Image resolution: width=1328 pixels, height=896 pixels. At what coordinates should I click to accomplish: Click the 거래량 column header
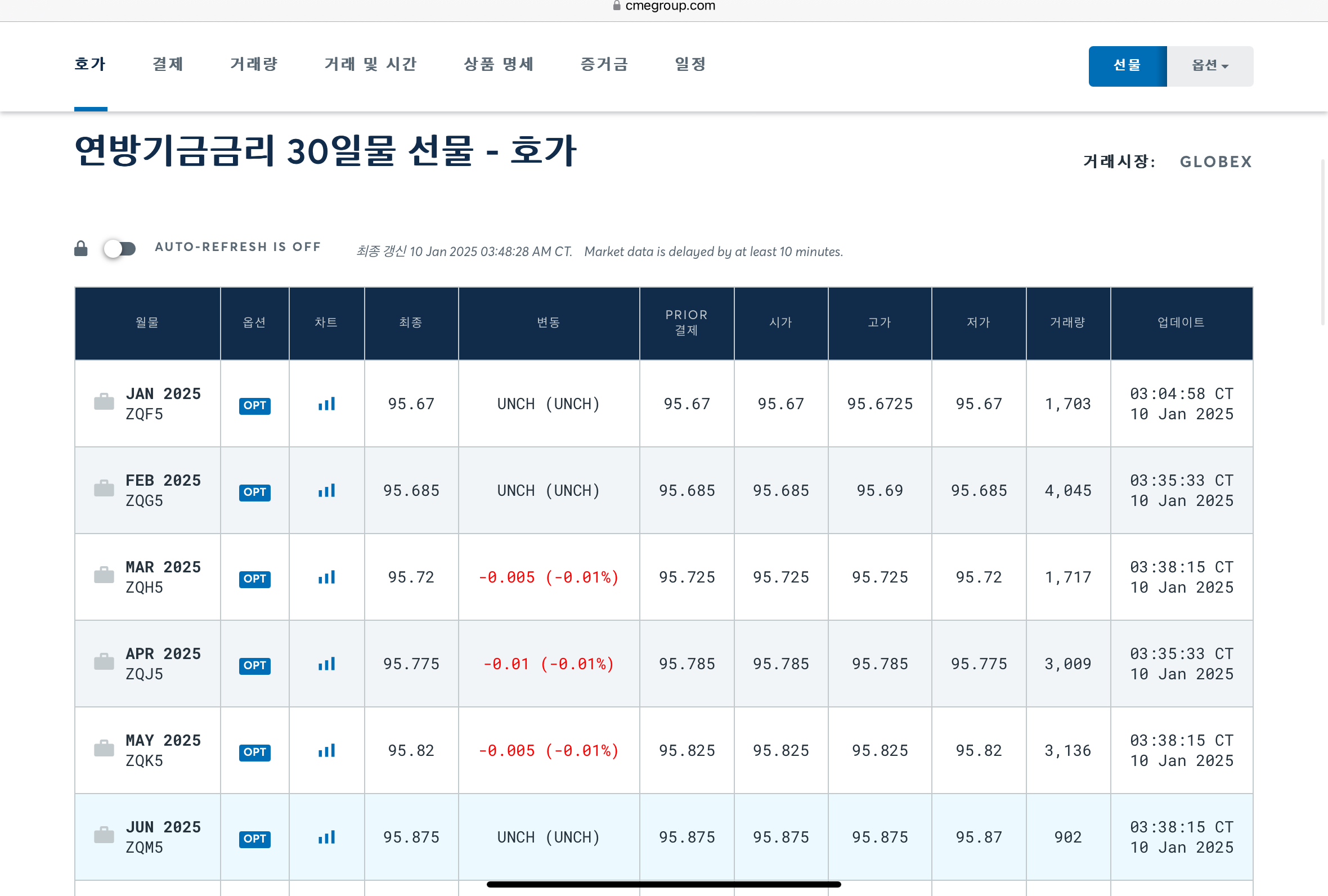pos(1067,323)
